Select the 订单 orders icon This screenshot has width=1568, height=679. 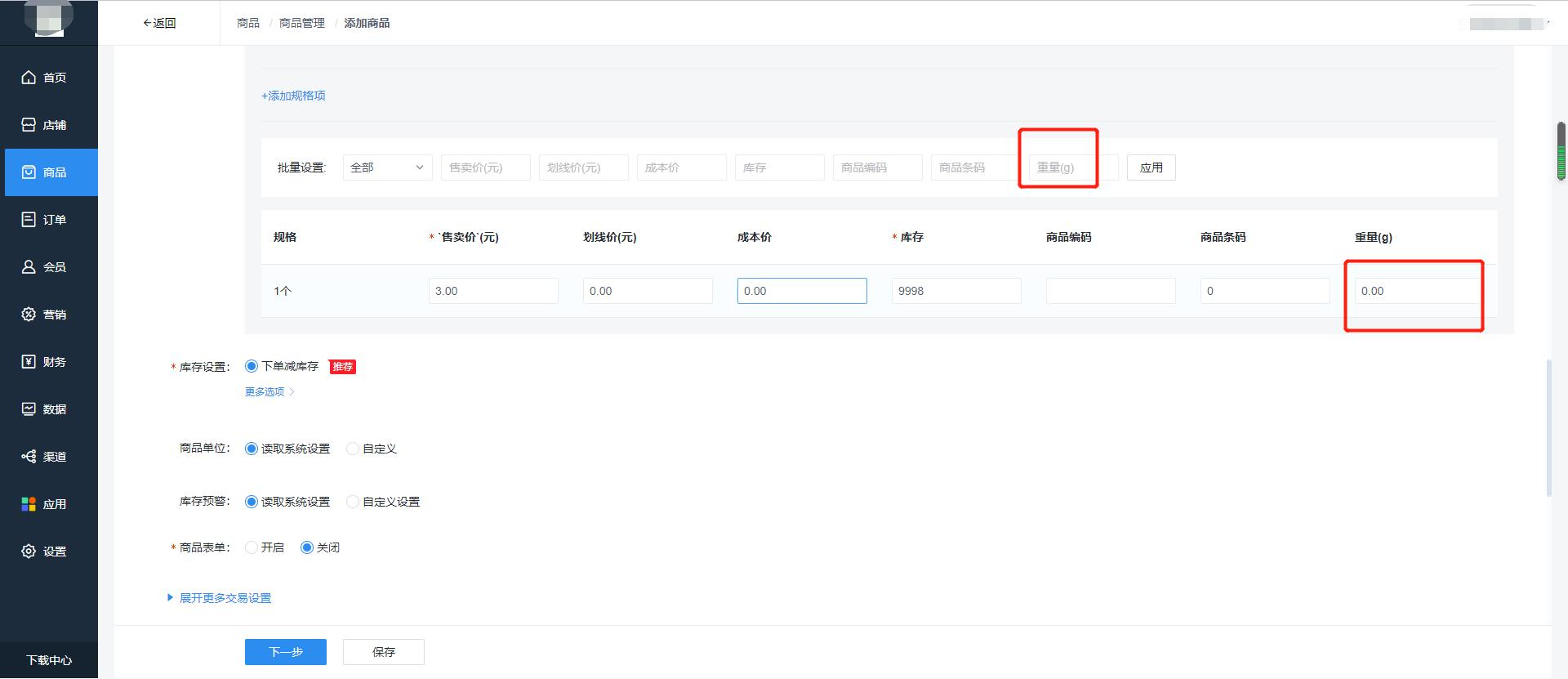coord(29,220)
